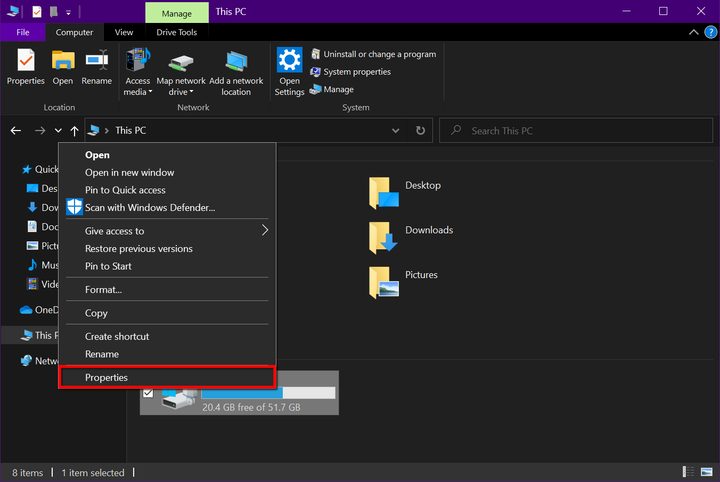The width and height of the screenshot is (720, 482).
Task: Select Downloads in the navigation pane
Action: tap(42, 207)
